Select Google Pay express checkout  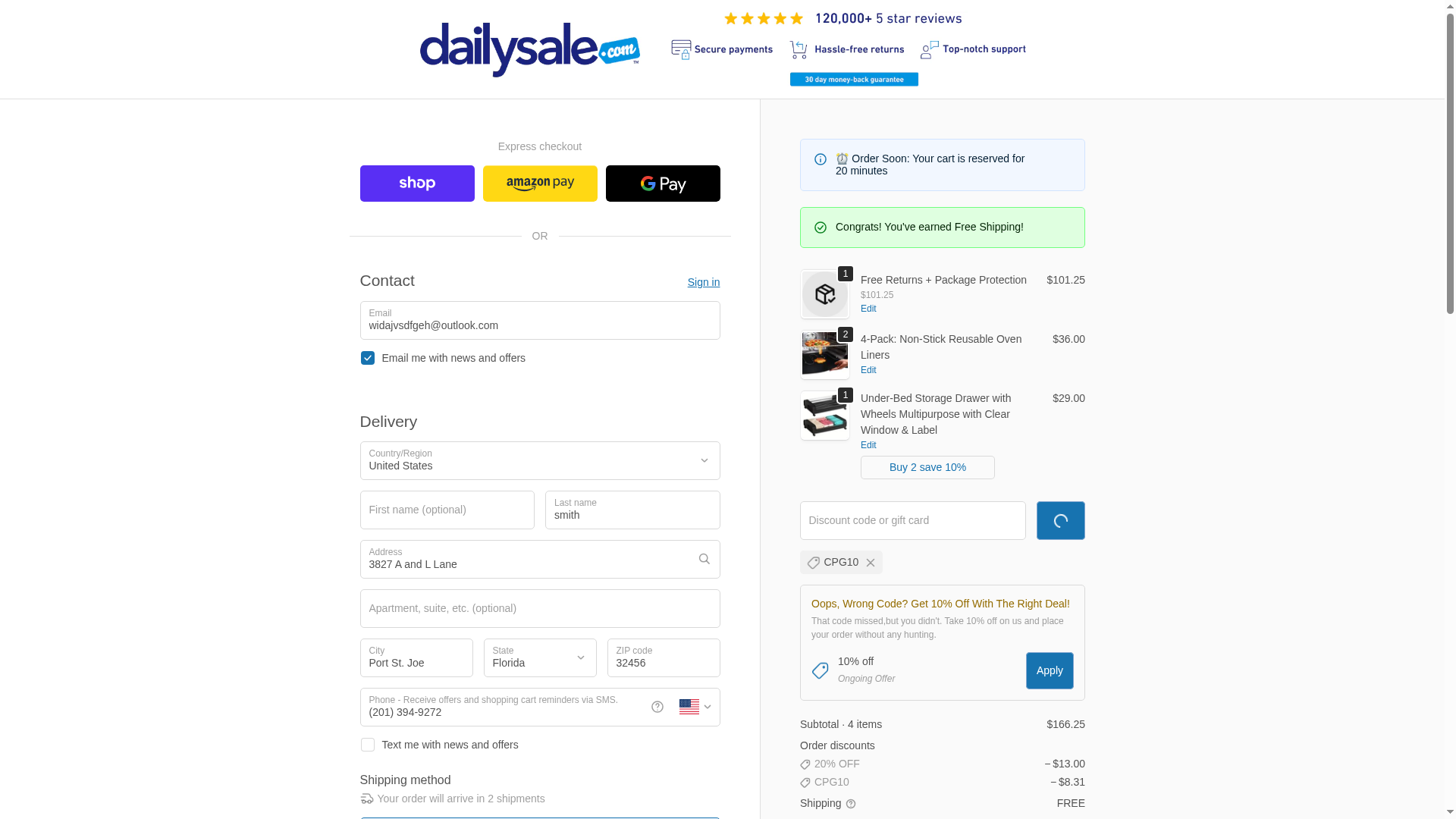[x=663, y=184]
